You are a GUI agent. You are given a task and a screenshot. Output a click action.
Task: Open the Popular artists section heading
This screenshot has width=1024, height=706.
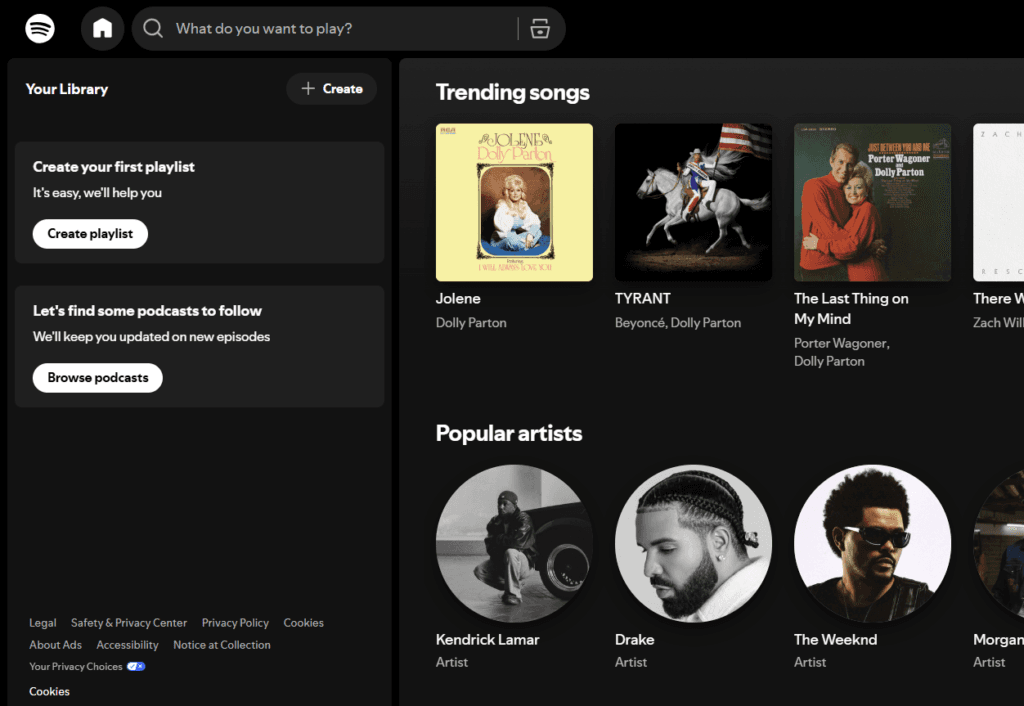click(509, 433)
